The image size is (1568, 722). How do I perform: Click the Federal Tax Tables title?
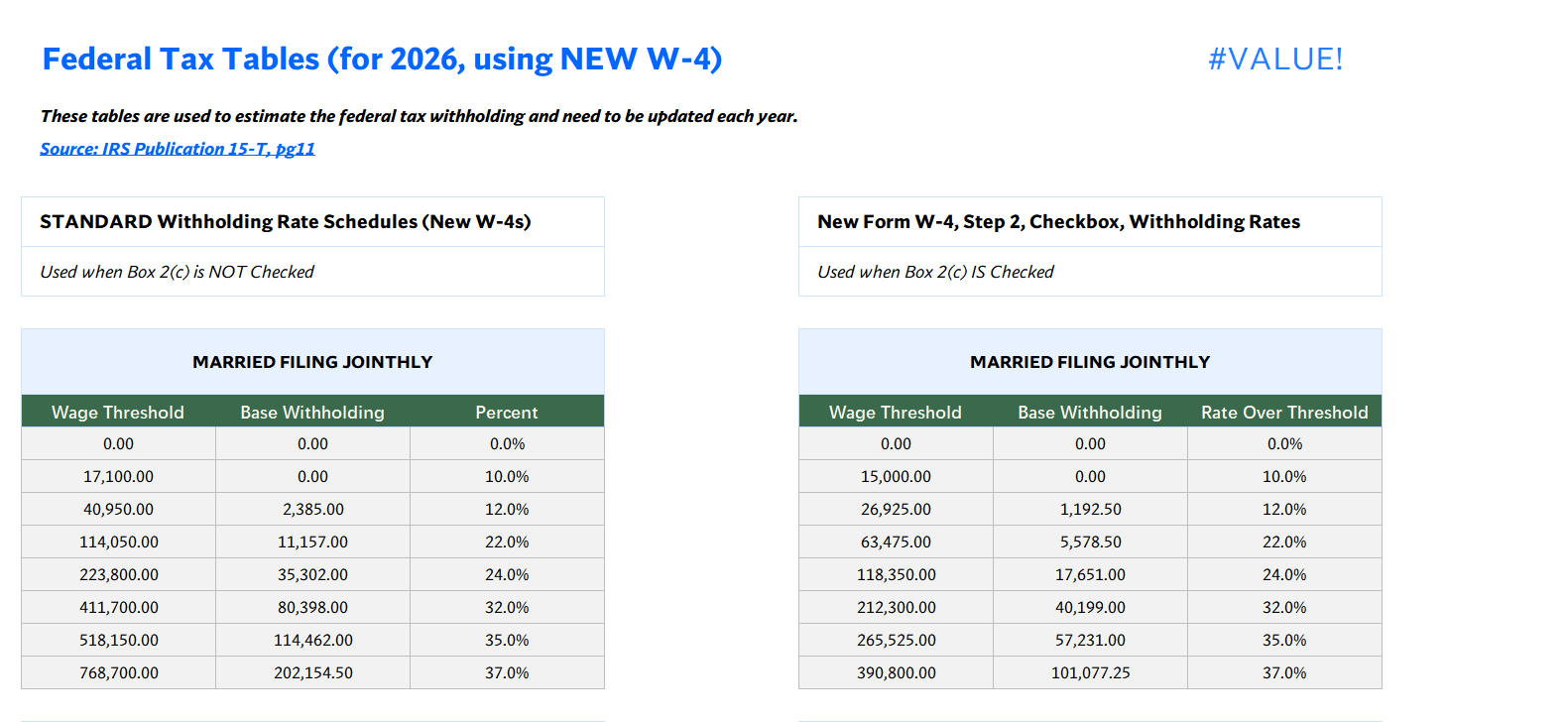[382, 59]
